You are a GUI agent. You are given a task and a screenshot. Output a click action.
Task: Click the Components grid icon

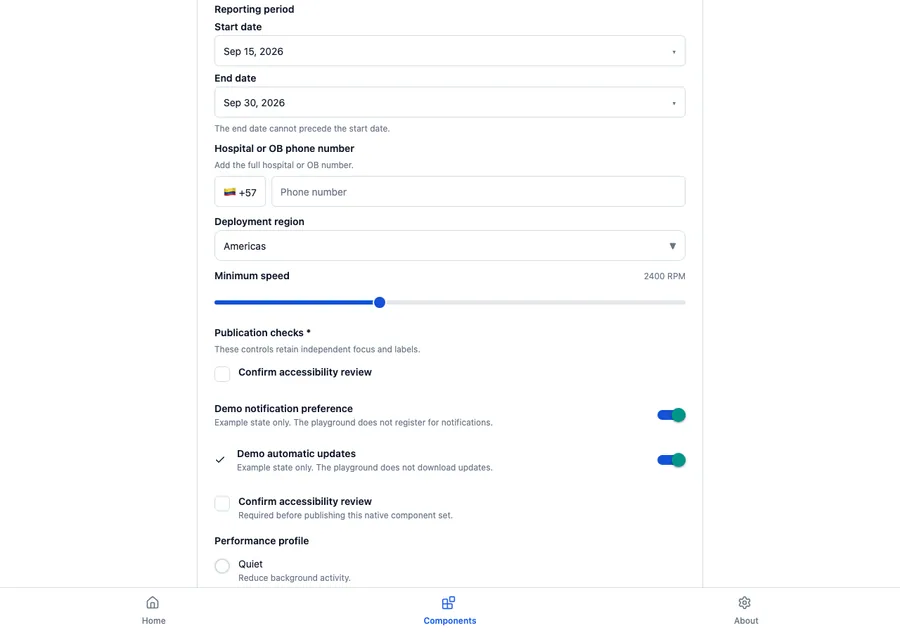point(448,603)
